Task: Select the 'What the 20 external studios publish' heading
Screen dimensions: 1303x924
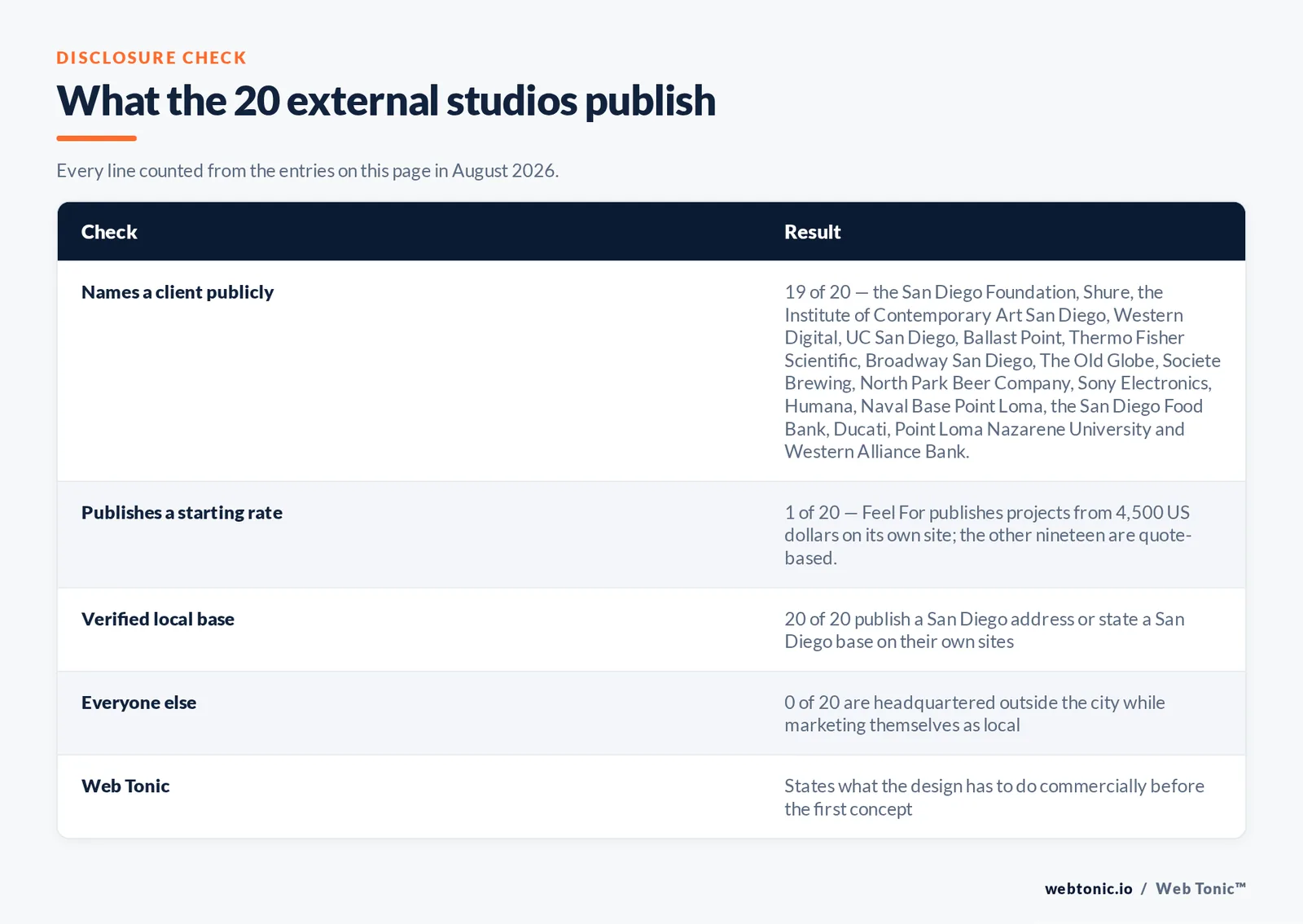Action: click(386, 101)
